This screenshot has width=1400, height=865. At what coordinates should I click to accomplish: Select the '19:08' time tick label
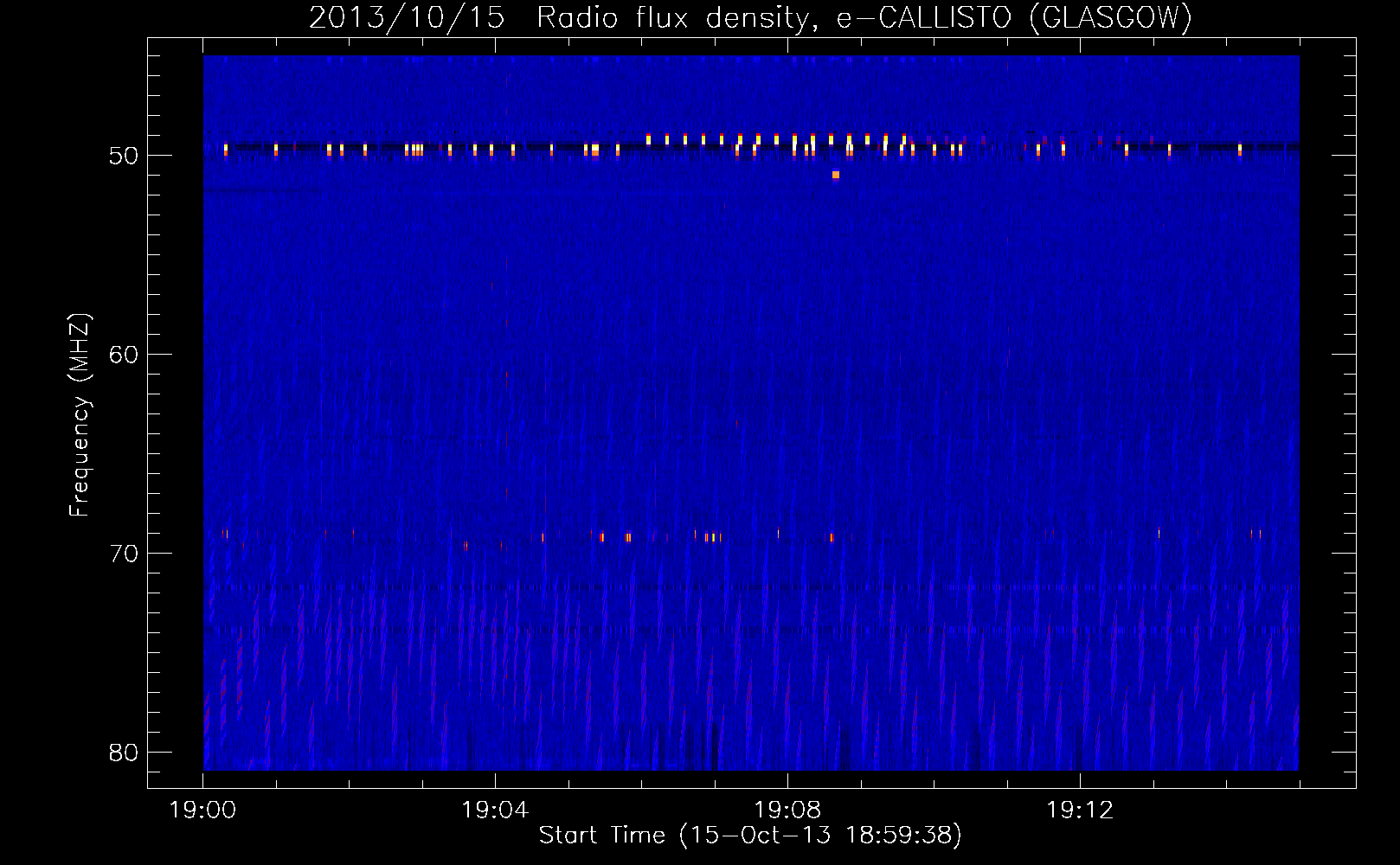tap(787, 811)
